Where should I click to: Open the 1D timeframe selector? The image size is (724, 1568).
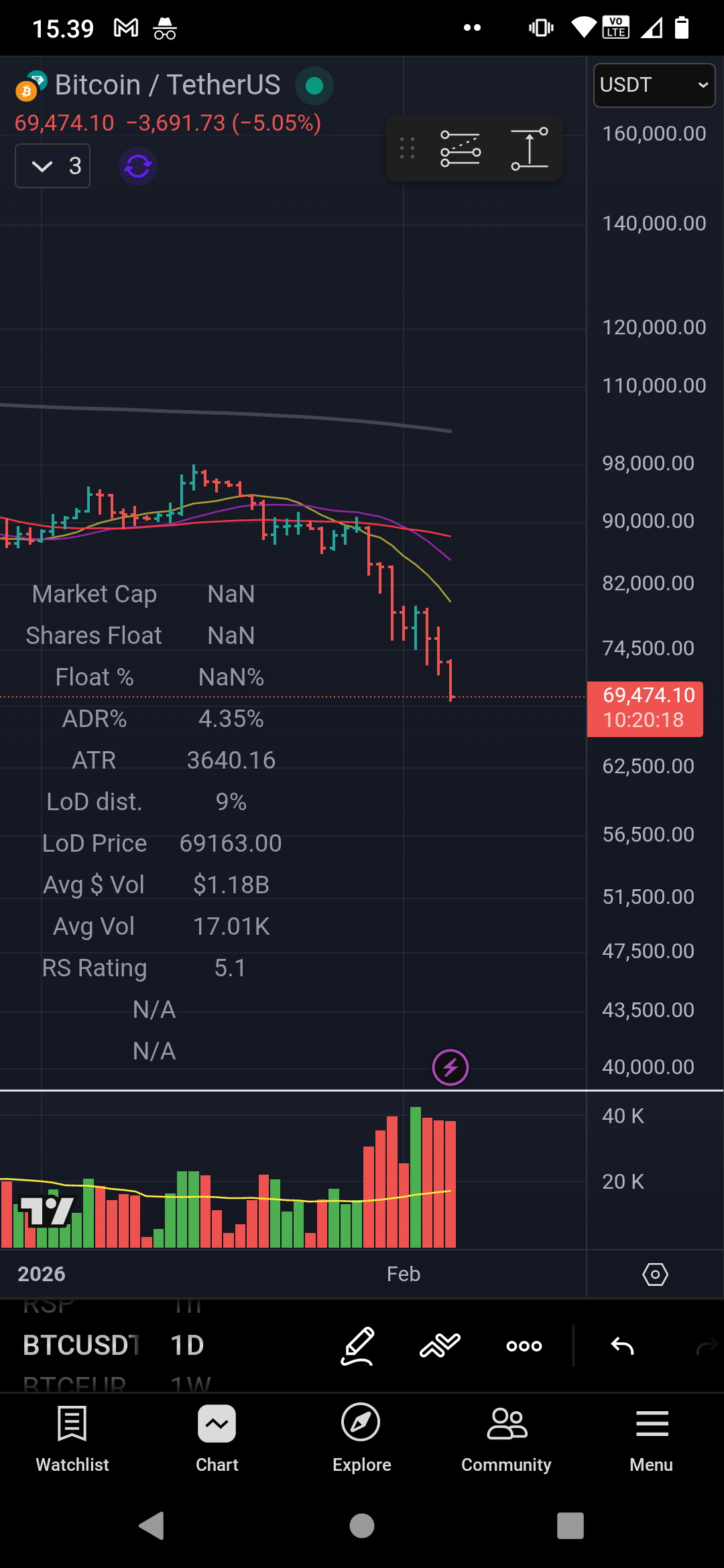[187, 1346]
